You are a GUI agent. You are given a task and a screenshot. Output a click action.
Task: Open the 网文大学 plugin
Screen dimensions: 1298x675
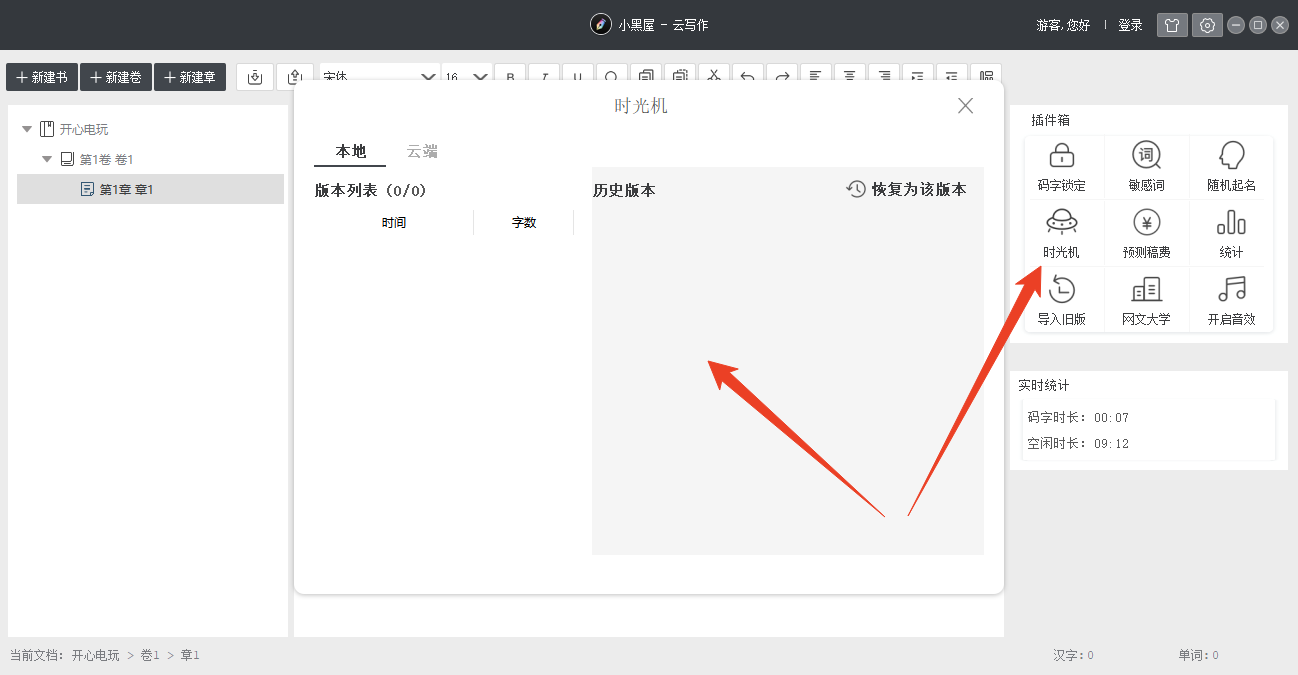coord(1146,299)
